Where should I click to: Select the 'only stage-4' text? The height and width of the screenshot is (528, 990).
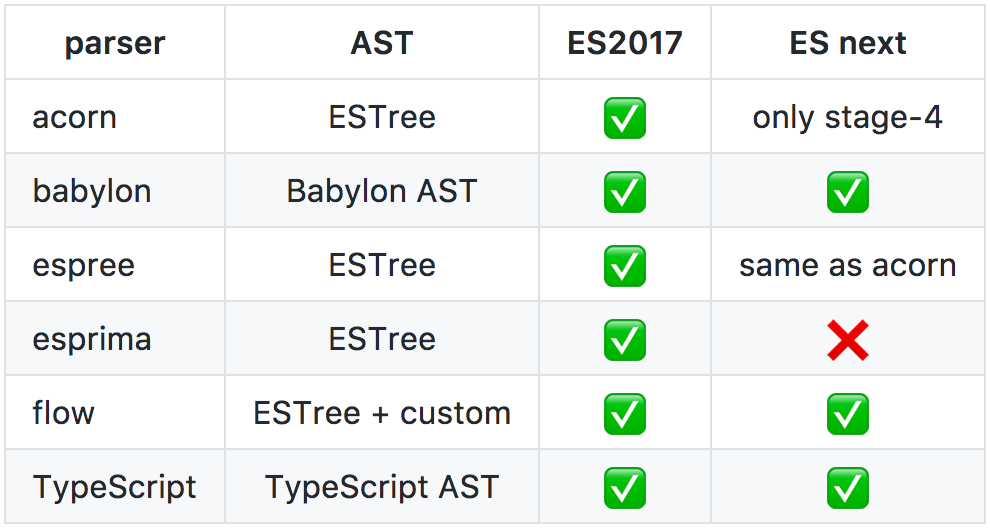point(847,118)
